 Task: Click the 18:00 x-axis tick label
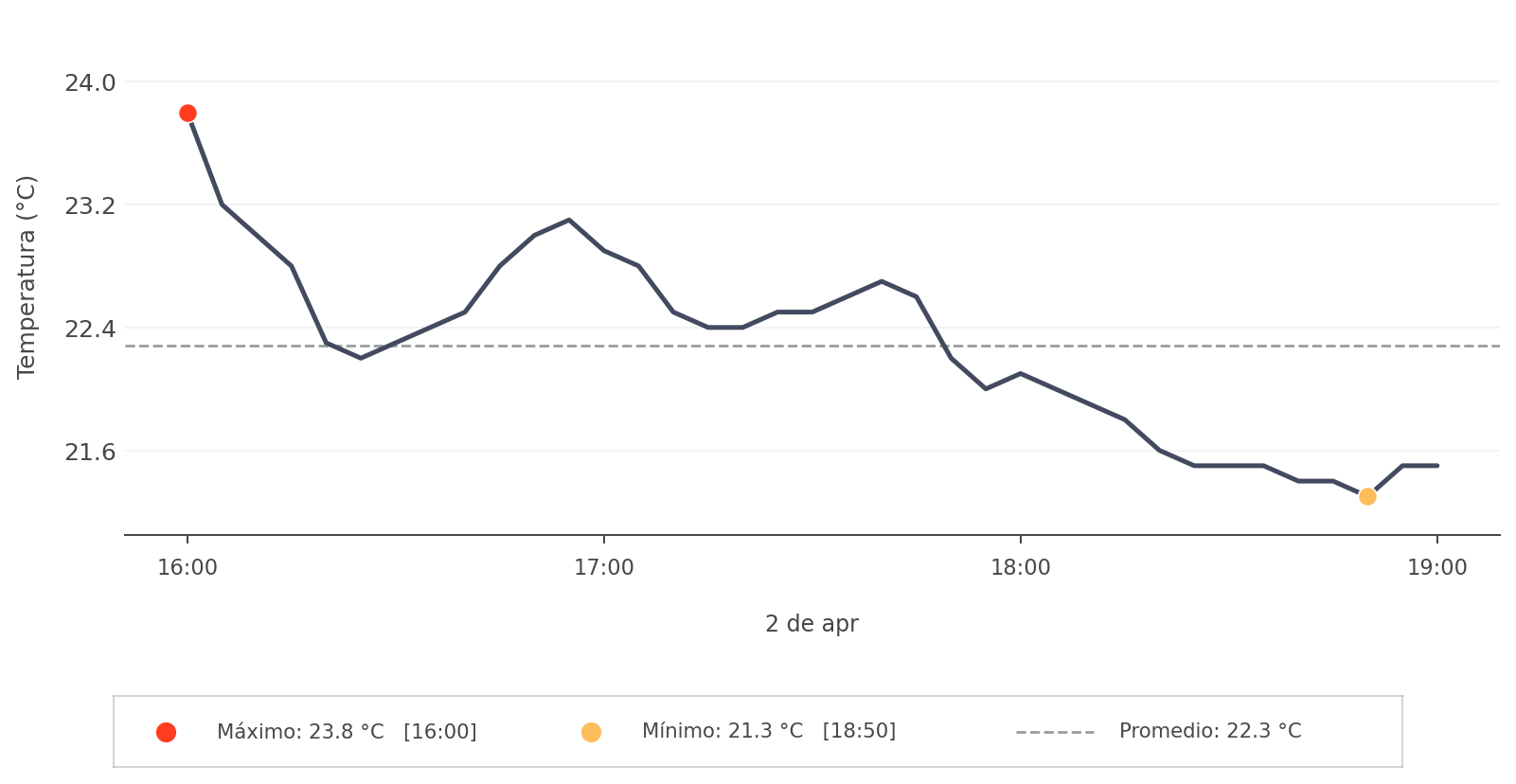click(1020, 568)
